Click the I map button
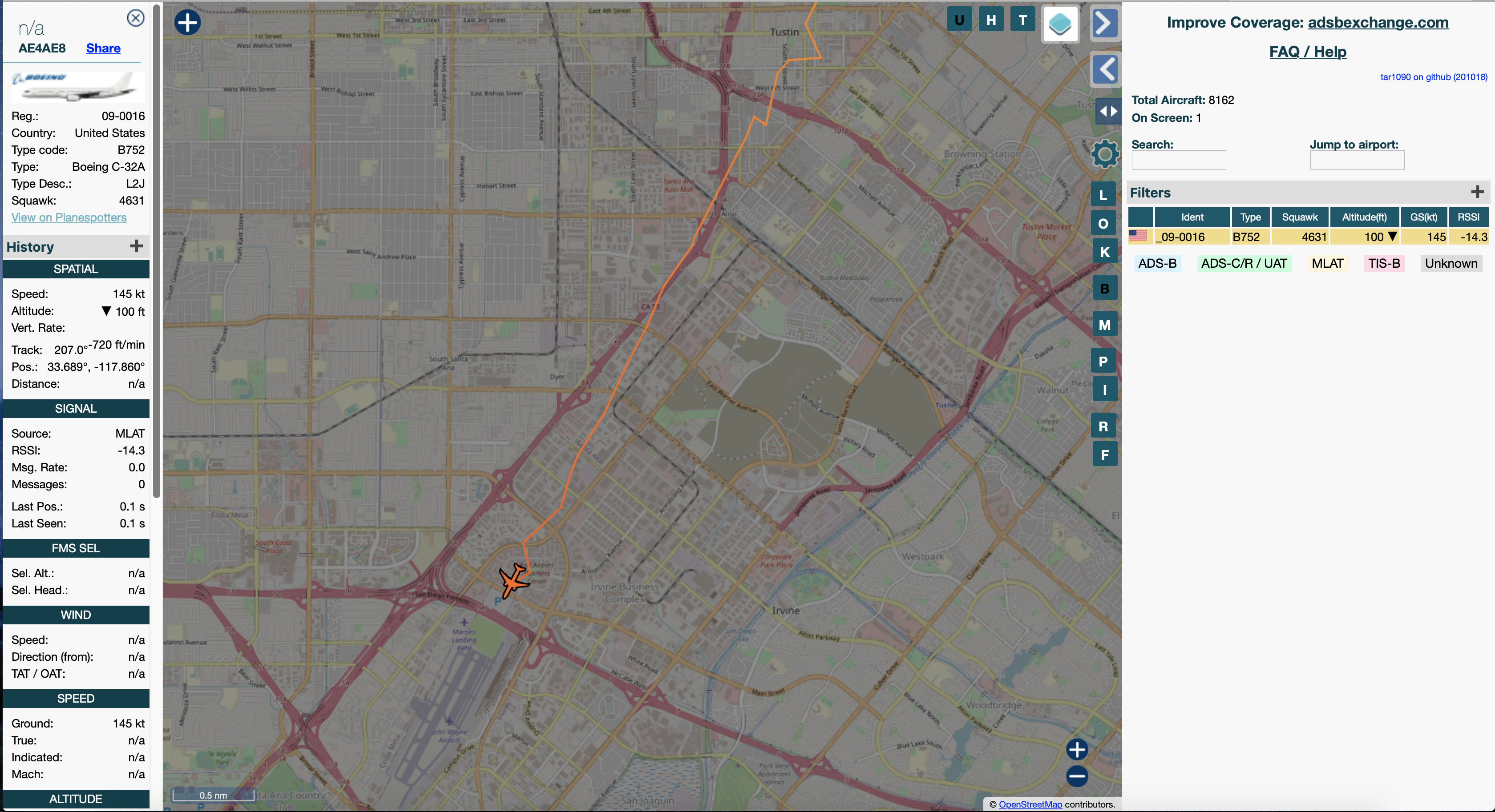1495x812 pixels. pos(1104,390)
